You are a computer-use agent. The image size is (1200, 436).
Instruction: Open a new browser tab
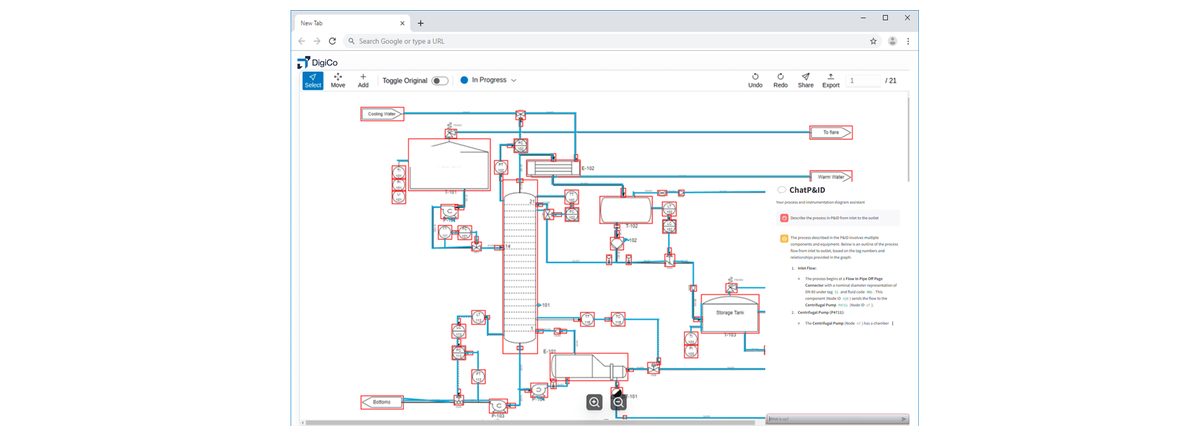(421, 22)
